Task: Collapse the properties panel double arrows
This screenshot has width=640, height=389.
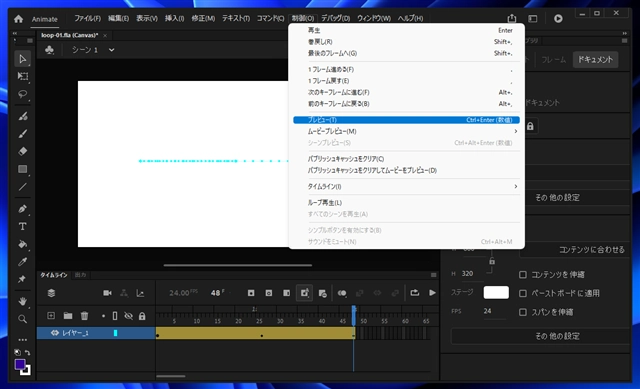Action: pos(624,33)
